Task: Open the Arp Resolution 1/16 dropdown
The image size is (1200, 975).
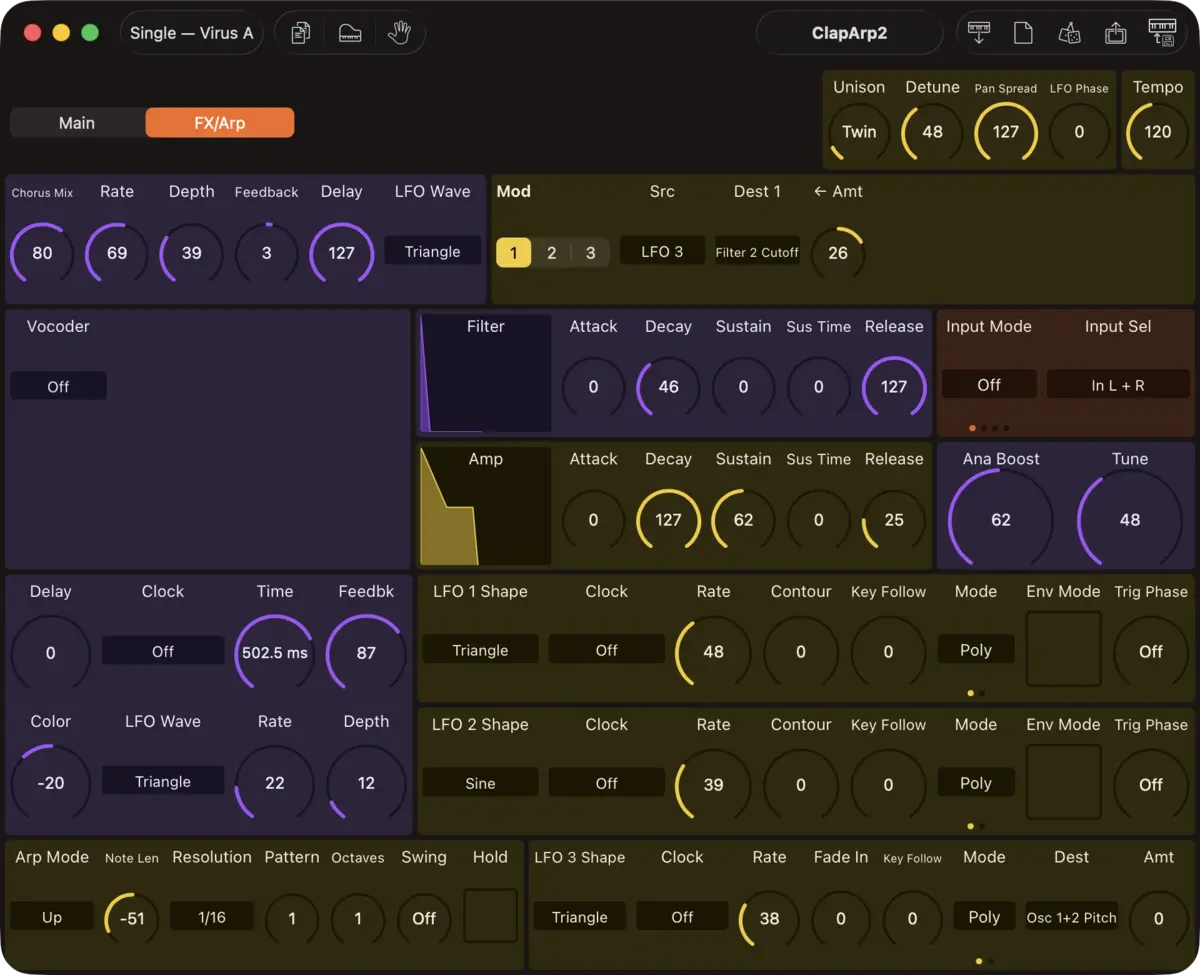Action: point(212,917)
